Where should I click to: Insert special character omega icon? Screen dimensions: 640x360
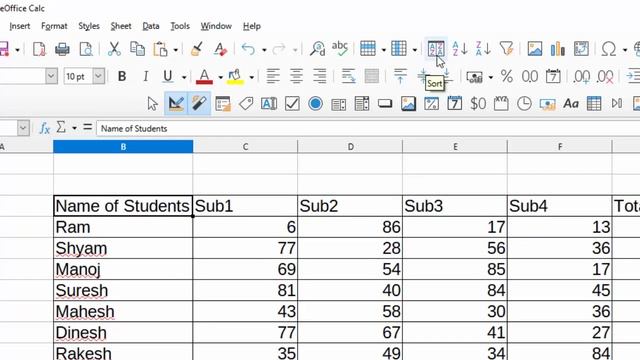pyautogui.click(x=609, y=49)
